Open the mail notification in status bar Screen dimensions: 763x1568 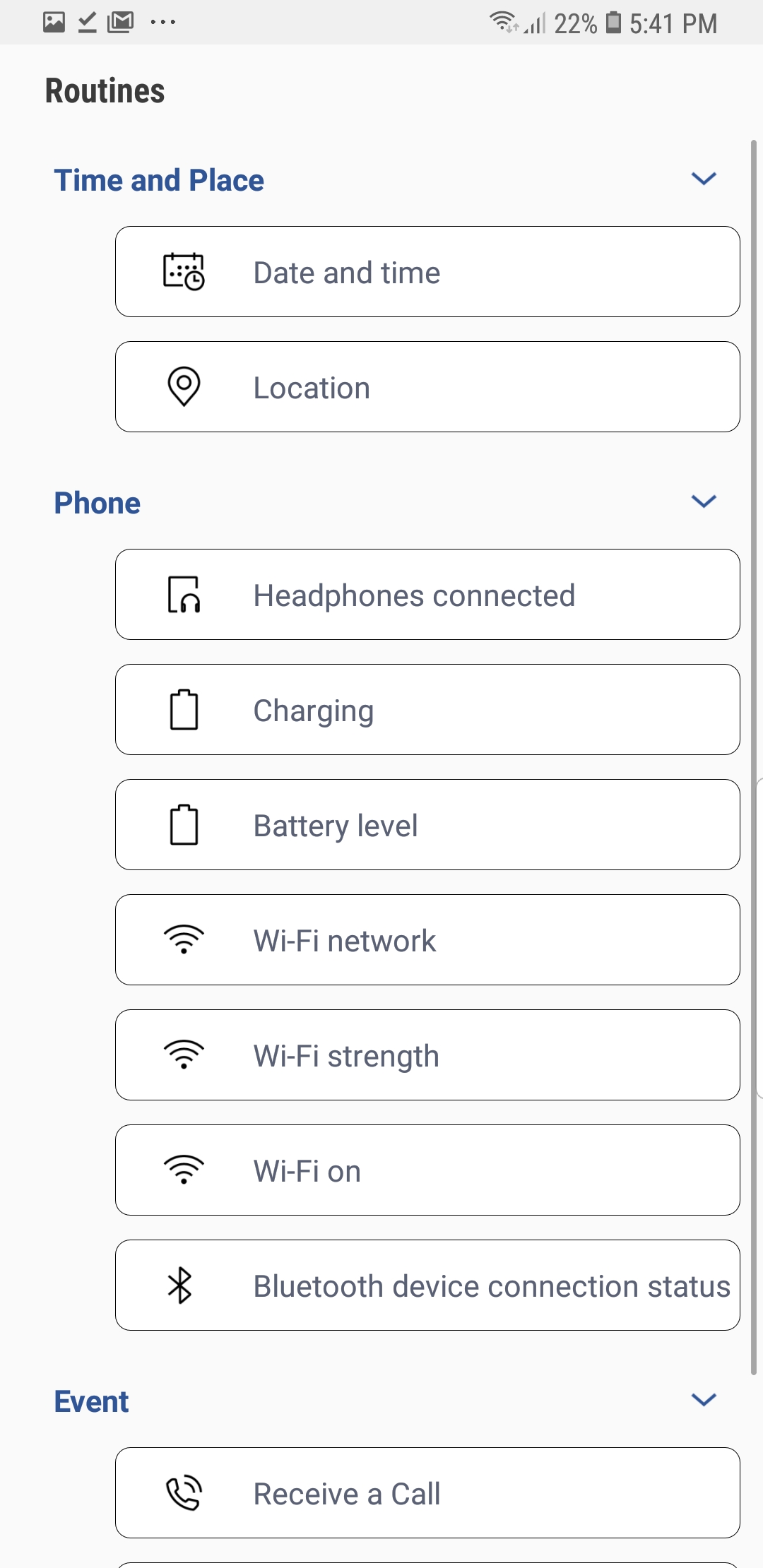click(121, 23)
